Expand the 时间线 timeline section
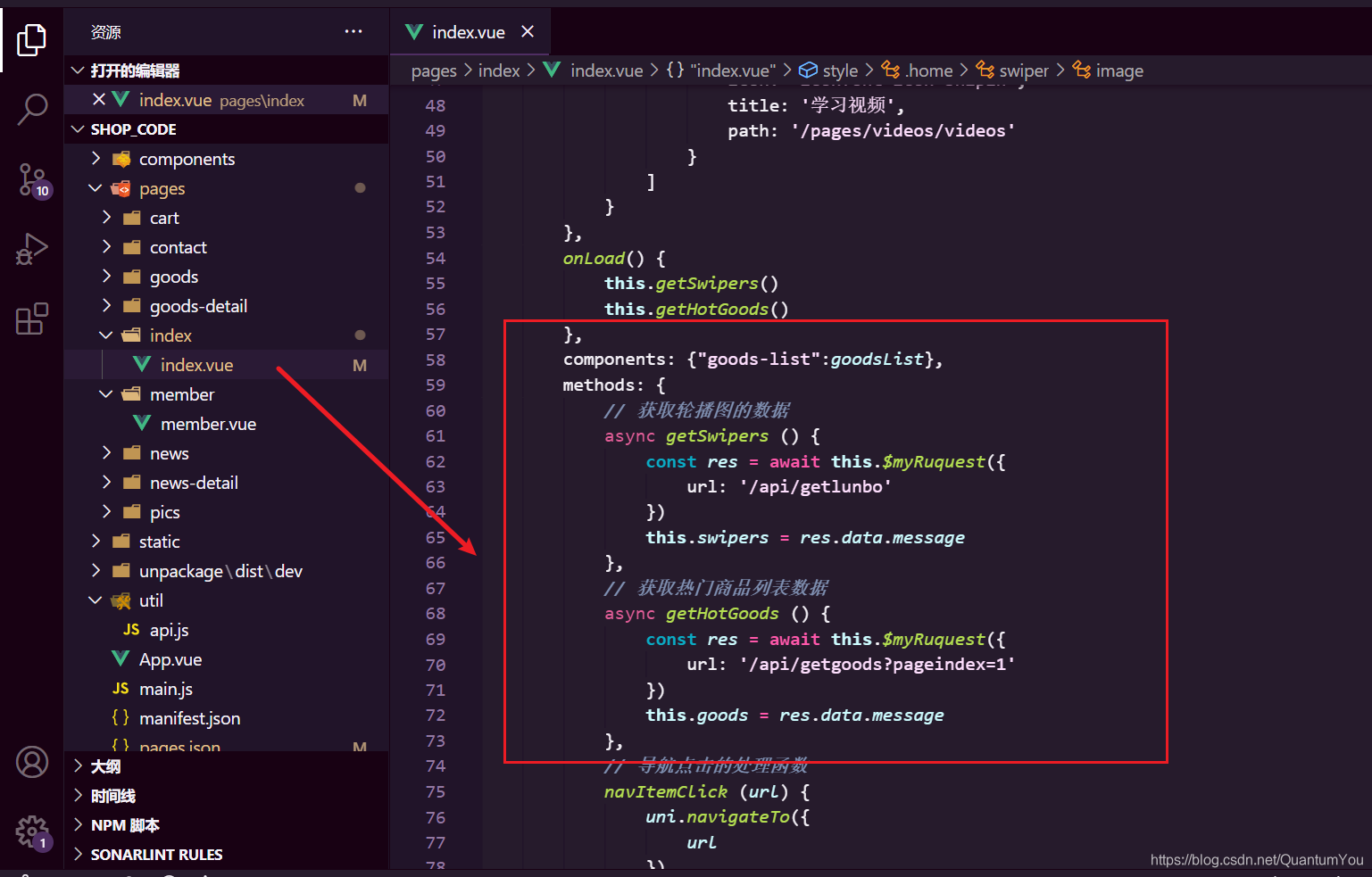The image size is (1372, 877). tap(227, 796)
